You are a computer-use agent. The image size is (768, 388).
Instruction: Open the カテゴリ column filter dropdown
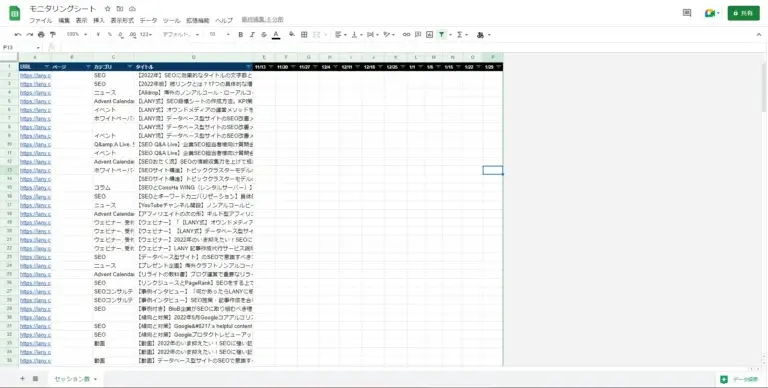(x=130, y=67)
